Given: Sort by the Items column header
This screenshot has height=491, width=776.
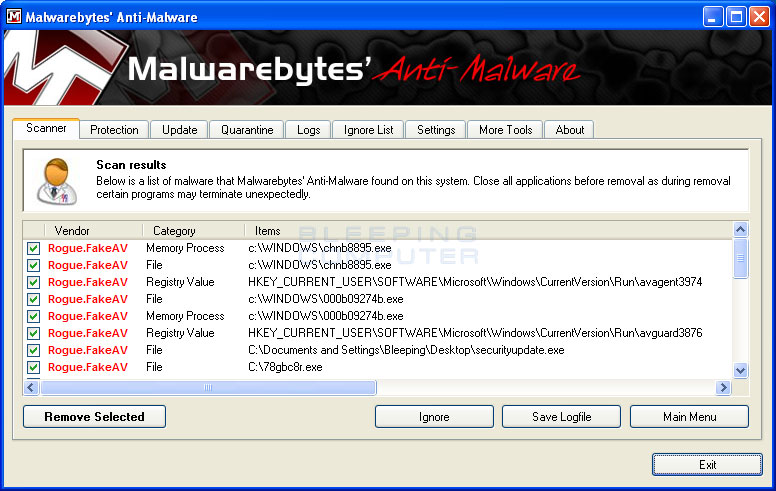Looking at the screenshot, I should click(x=267, y=231).
